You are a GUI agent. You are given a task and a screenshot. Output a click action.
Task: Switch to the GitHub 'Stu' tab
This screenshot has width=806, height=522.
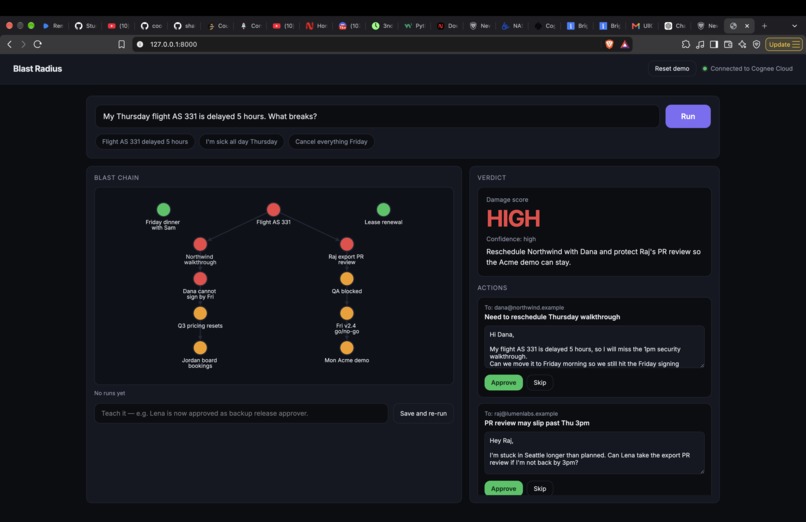(85, 26)
